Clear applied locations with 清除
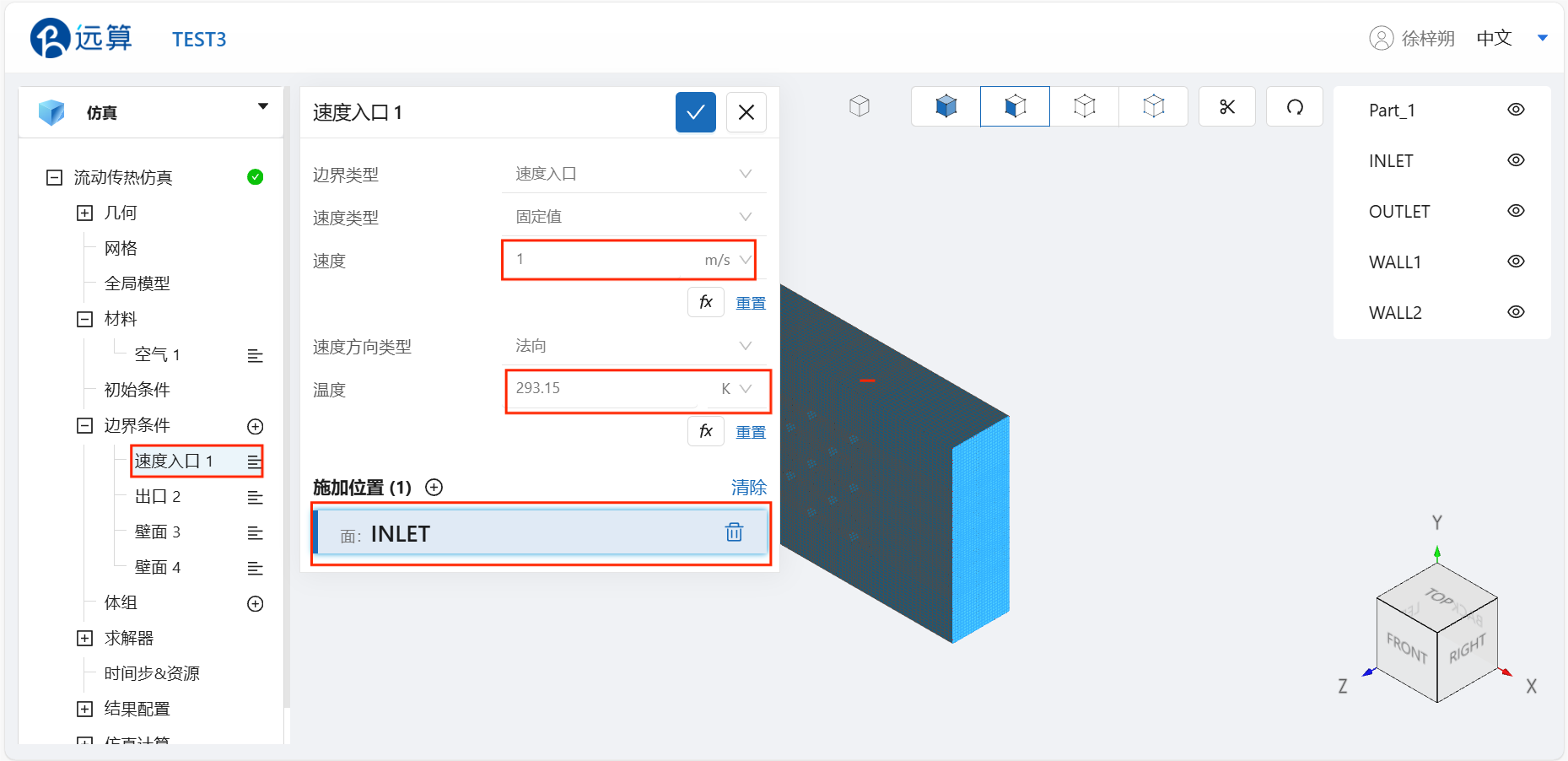Screen dimensions: 1568x761 (x=749, y=487)
